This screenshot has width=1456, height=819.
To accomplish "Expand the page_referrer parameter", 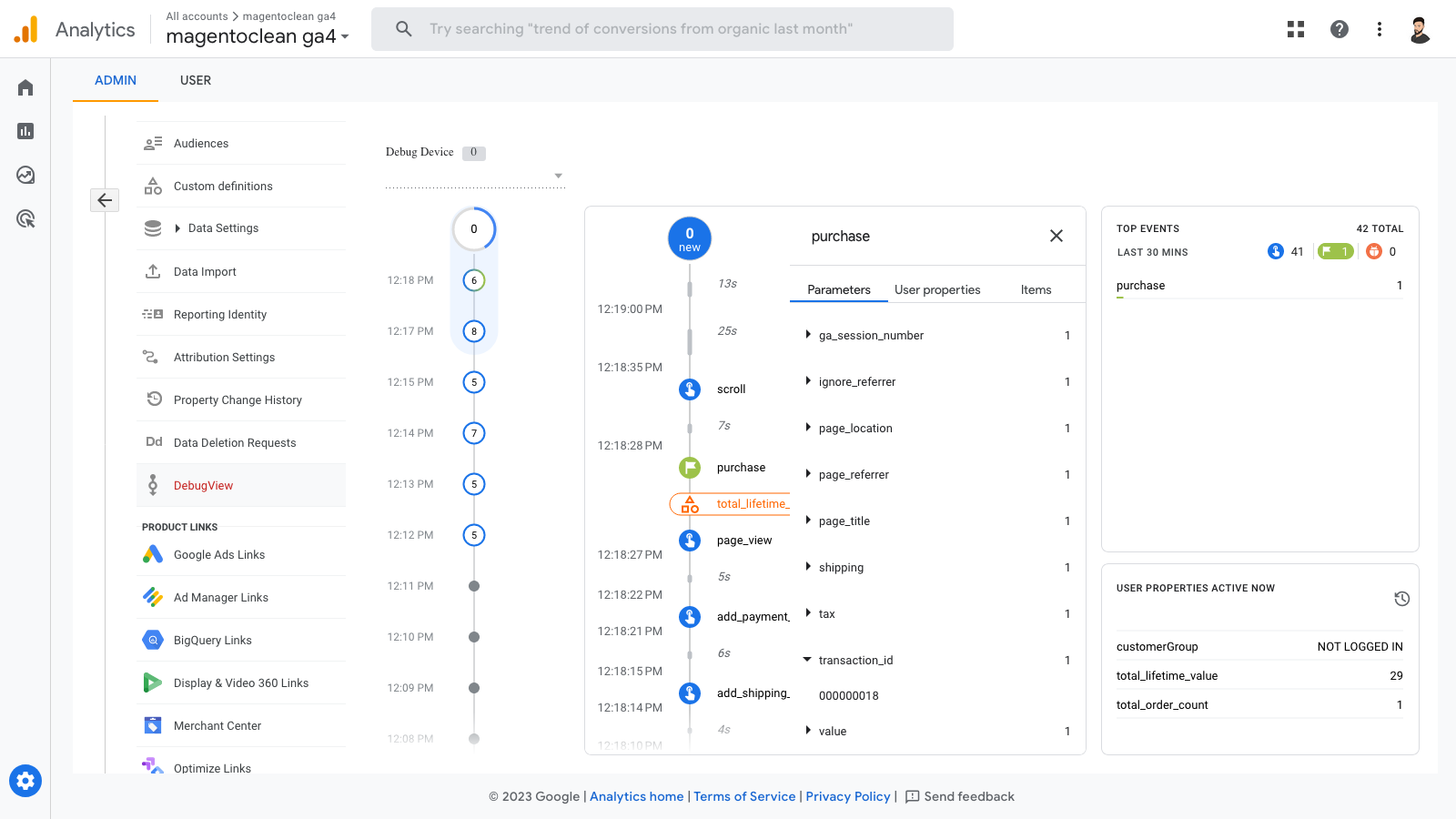I will tap(808, 474).
